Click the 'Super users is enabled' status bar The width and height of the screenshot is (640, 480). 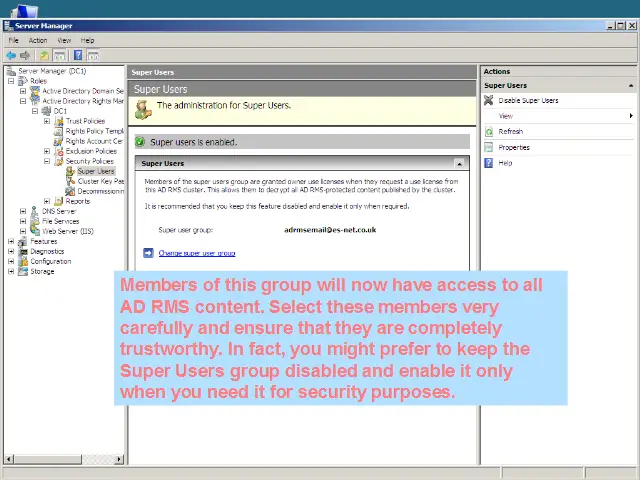[302, 142]
